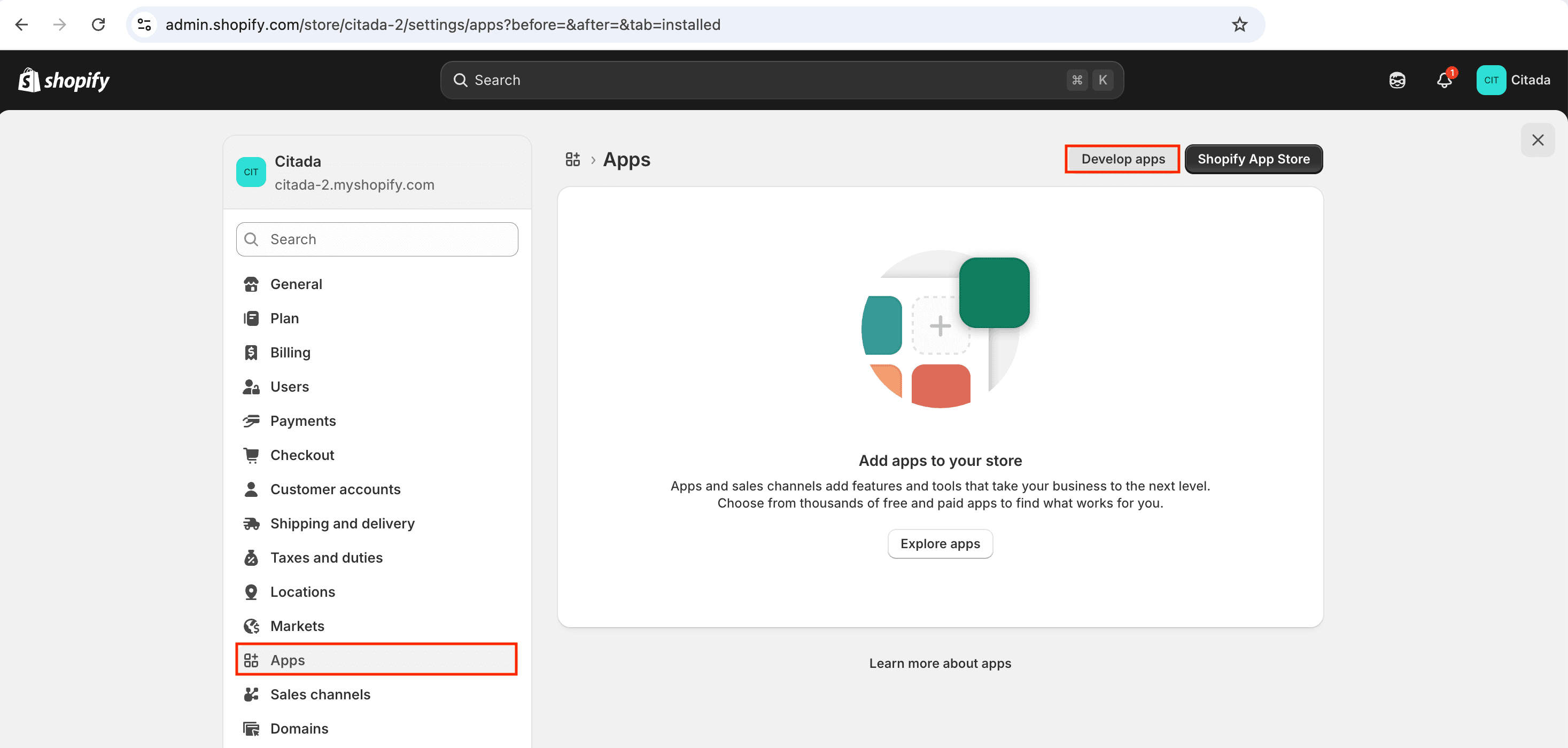The height and width of the screenshot is (748, 1568).
Task: Click the Plan icon
Action: click(x=251, y=318)
